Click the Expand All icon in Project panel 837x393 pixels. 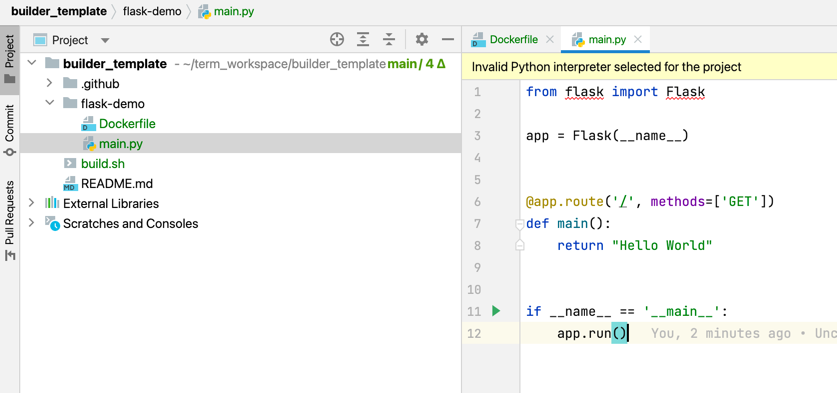363,40
